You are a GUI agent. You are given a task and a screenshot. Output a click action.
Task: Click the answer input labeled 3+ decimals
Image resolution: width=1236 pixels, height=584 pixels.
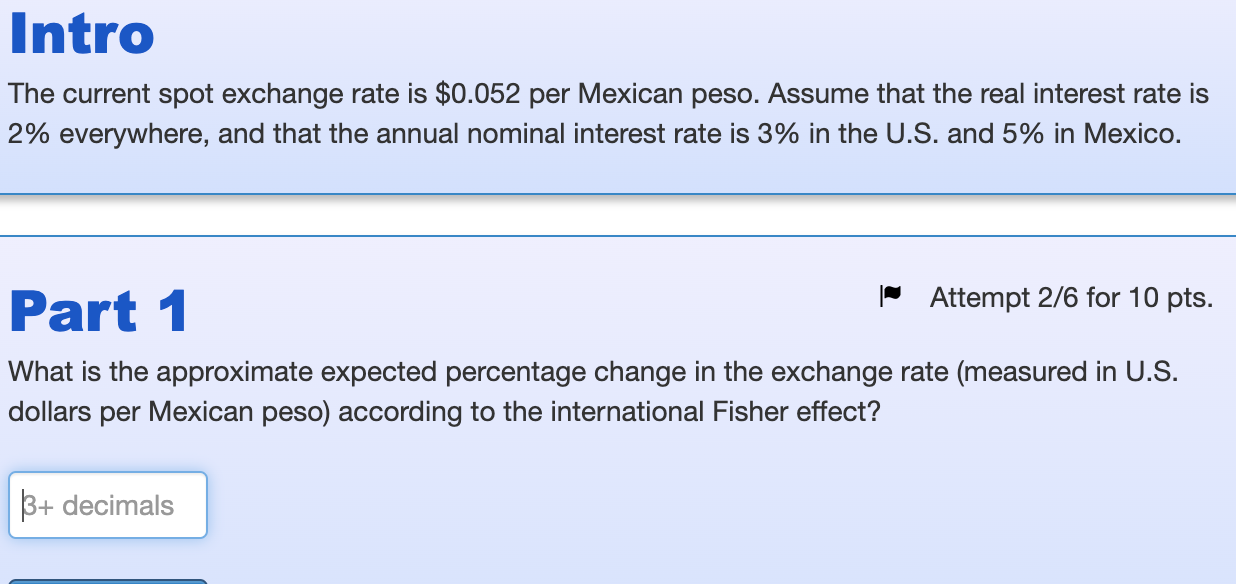(107, 505)
